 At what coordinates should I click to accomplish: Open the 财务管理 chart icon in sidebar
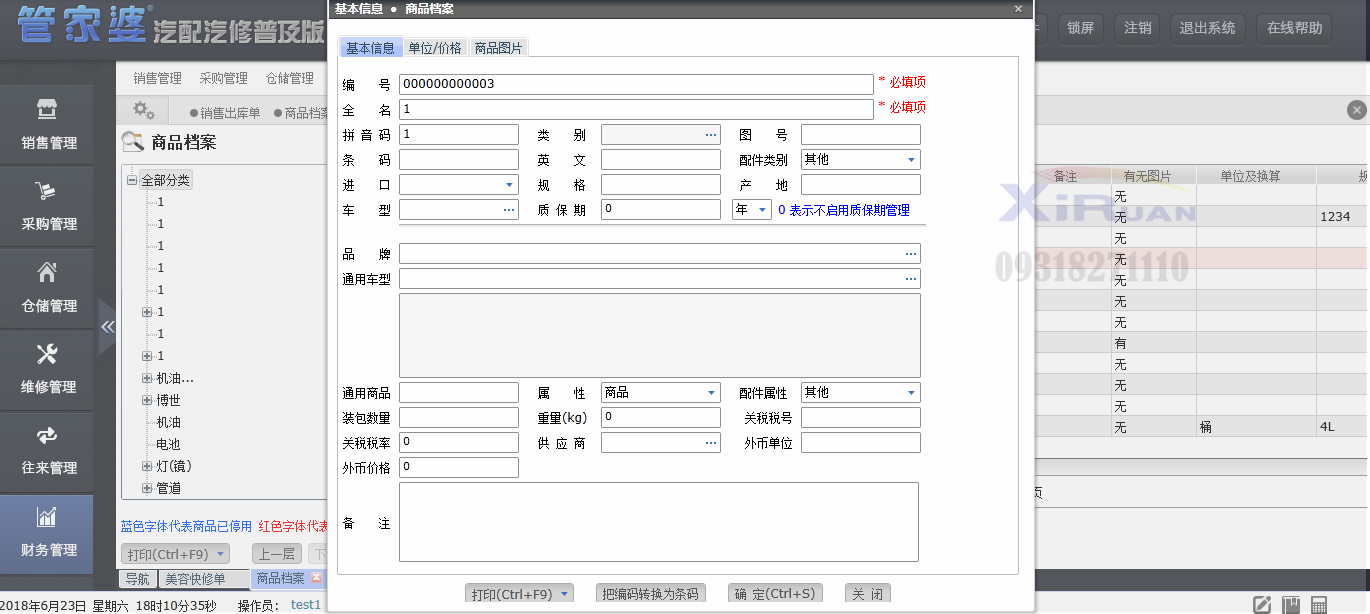pyautogui.click(x=47, y=517)
